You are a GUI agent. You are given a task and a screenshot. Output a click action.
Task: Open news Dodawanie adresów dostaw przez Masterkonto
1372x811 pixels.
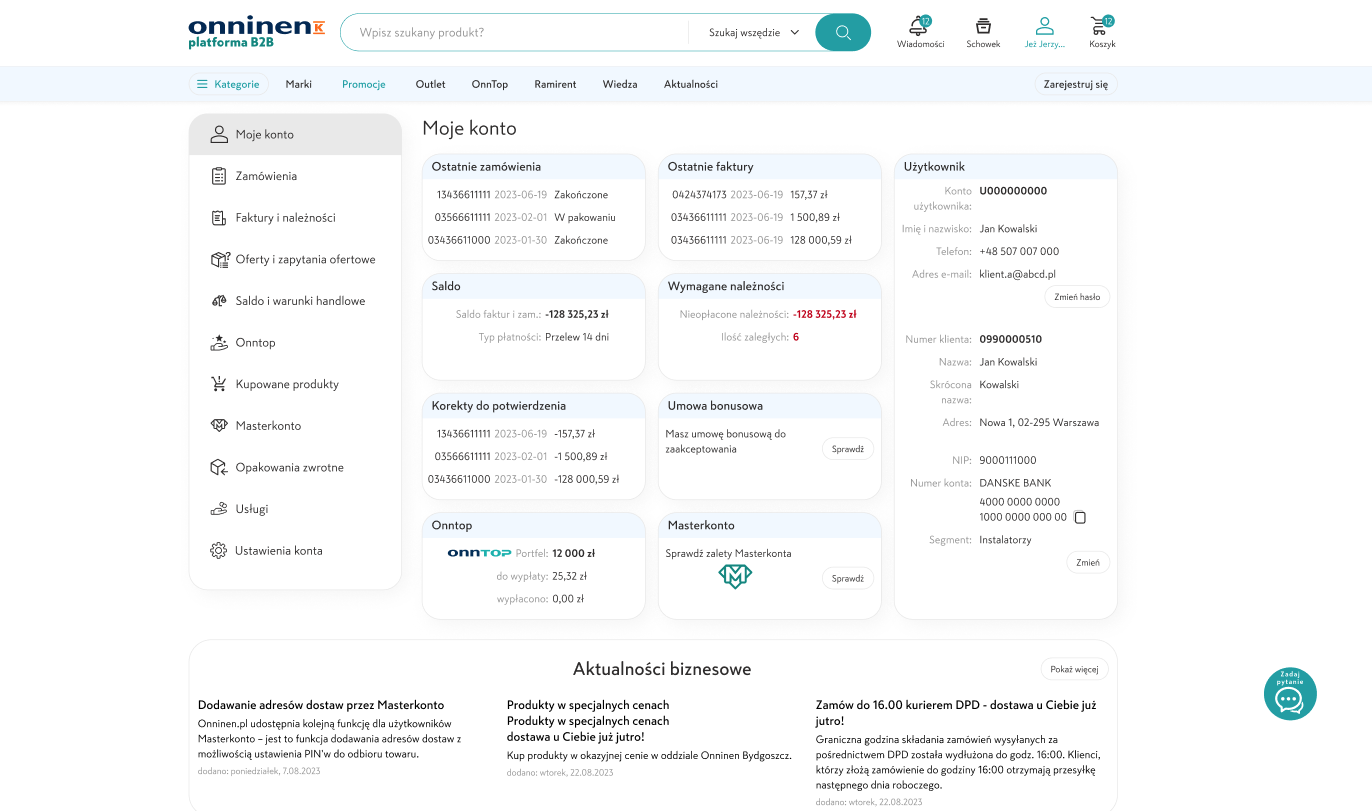tap(321, 705)
